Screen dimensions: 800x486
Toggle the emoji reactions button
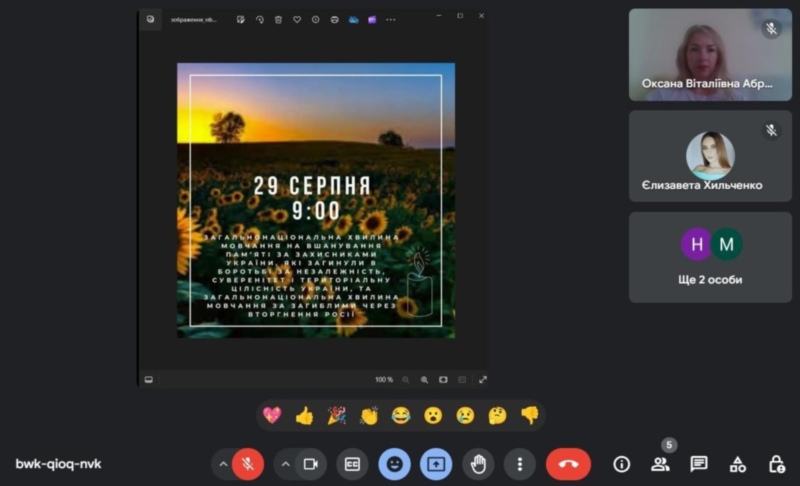[394, 464]
